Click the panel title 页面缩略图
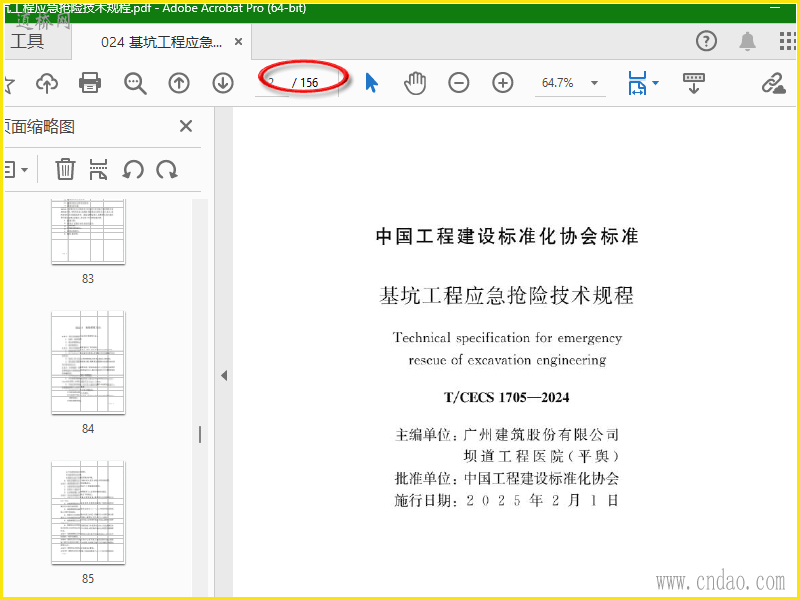The width and height of the screenshot is (800, 600). pyautogui.click(x=39, y=127)
